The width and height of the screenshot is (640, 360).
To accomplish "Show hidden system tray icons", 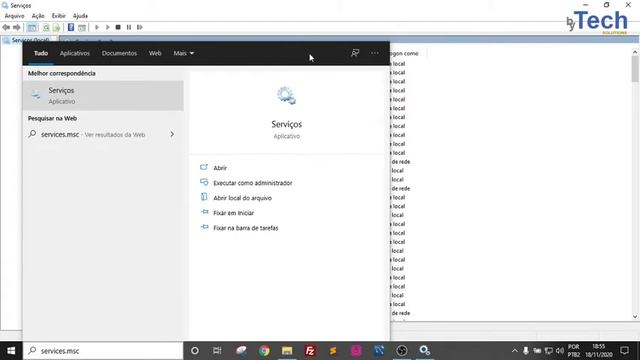I will [x=515, y=351].
